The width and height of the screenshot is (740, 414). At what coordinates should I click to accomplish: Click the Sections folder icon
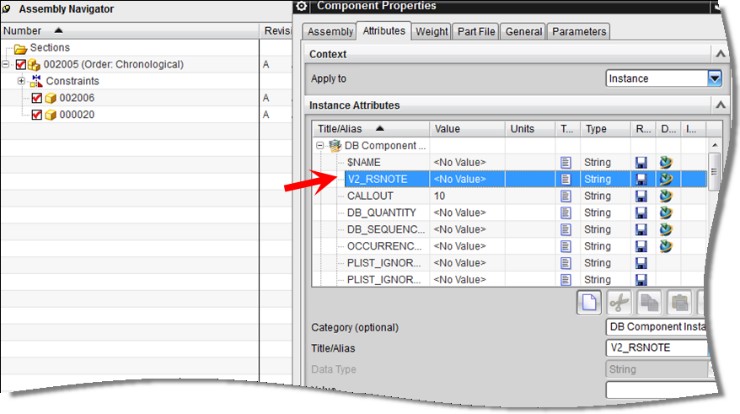click(19, 48)
